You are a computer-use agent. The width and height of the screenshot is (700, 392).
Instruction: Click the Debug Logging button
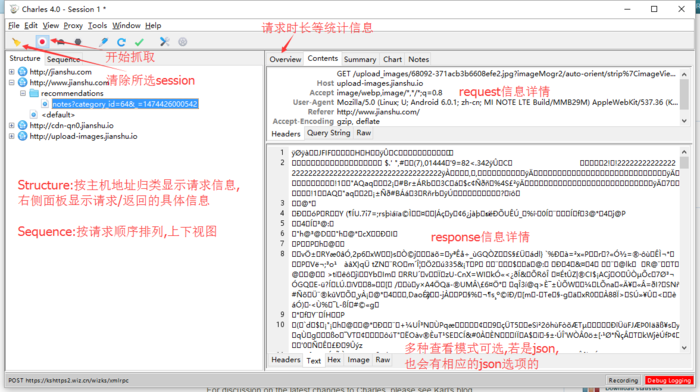point(669,380)
